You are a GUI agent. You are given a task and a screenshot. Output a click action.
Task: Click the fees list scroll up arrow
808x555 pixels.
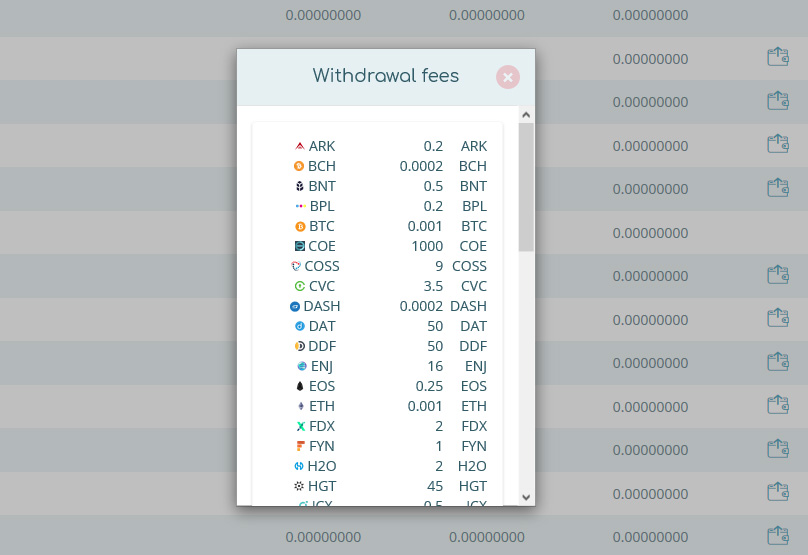tap(526, 115)
